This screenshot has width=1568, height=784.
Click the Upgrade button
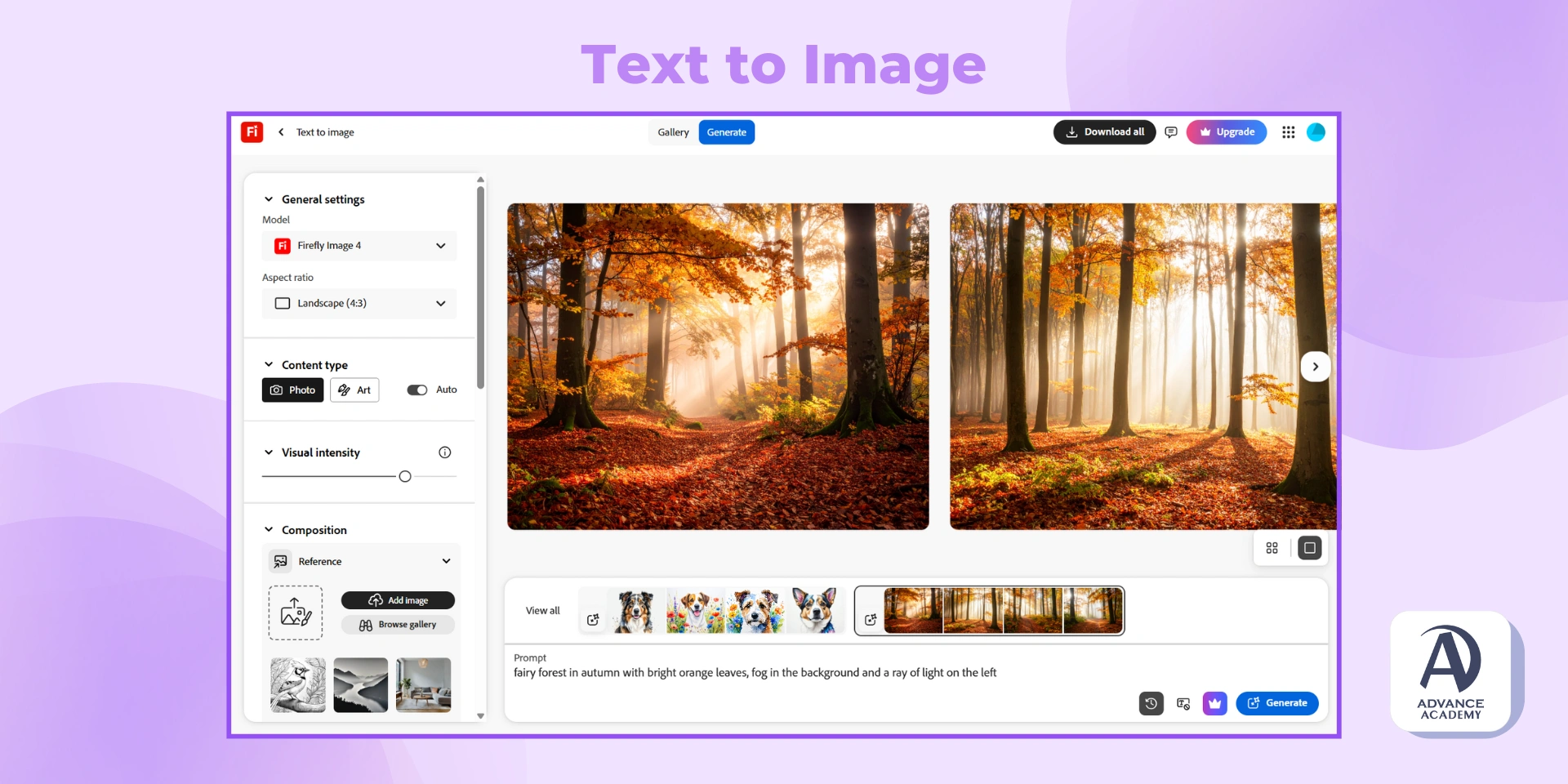1227,132
